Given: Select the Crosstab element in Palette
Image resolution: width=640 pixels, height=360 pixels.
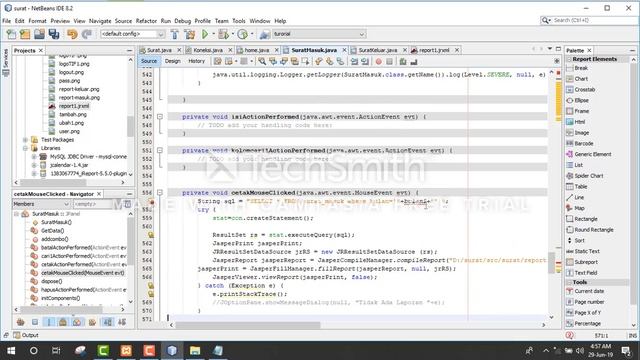Looking at the screenshot, I should coord(584,89).
